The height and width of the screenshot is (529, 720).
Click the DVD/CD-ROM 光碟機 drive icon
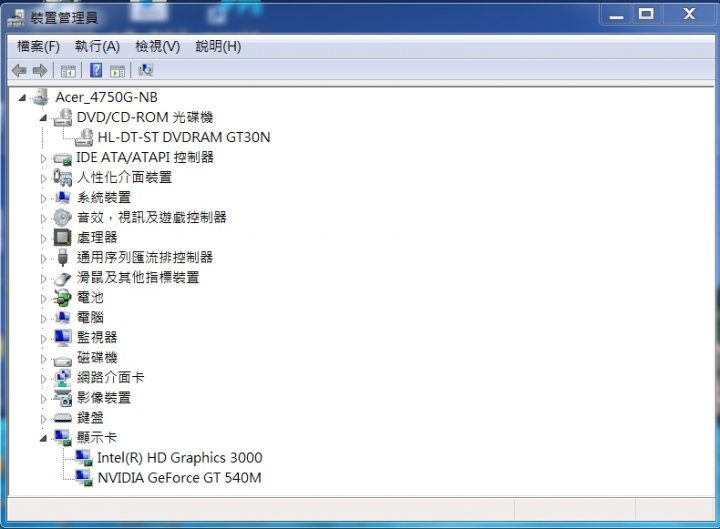62,118
